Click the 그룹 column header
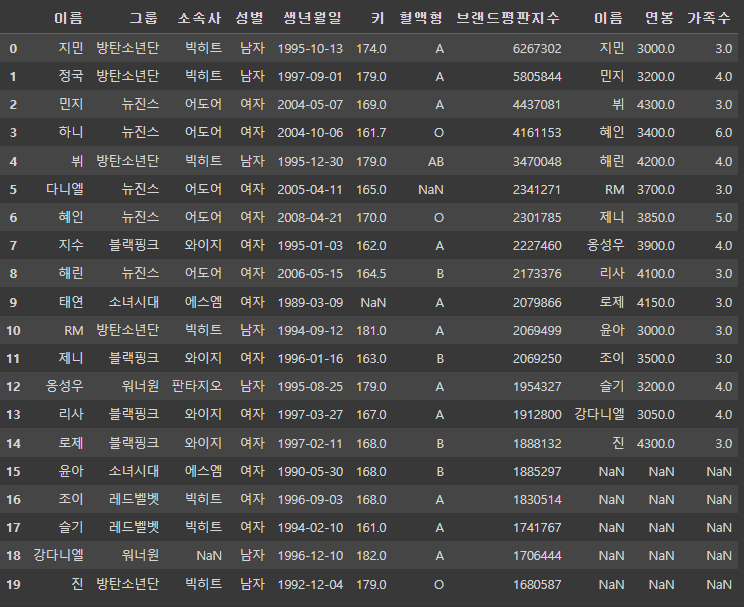 point(144,18)
